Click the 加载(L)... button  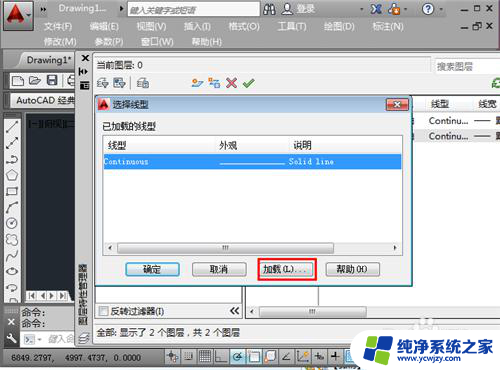287,269
